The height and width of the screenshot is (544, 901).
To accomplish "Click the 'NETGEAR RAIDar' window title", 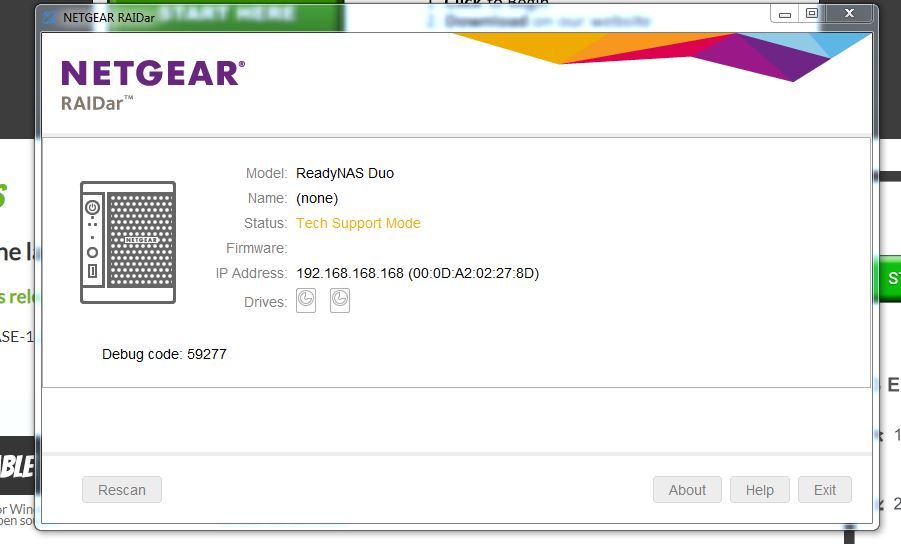I will coord(109,18).
